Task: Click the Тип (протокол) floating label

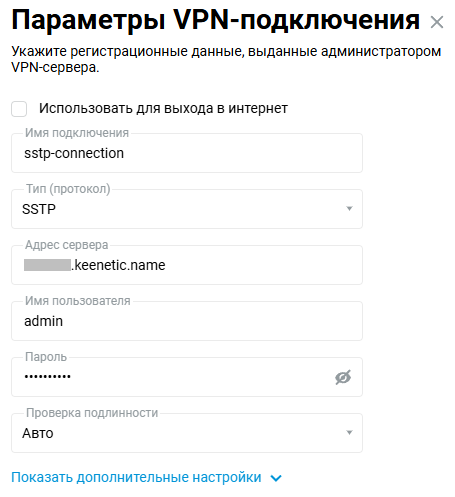Action: (68, 189)
